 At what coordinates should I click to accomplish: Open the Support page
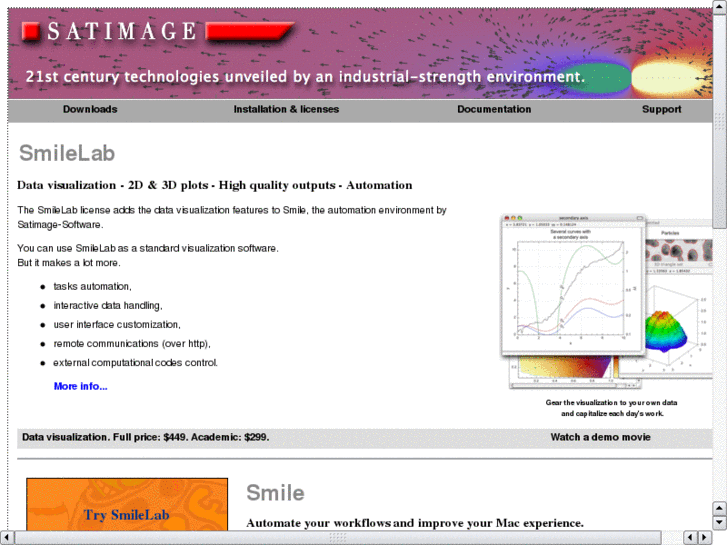pos(661,109)
